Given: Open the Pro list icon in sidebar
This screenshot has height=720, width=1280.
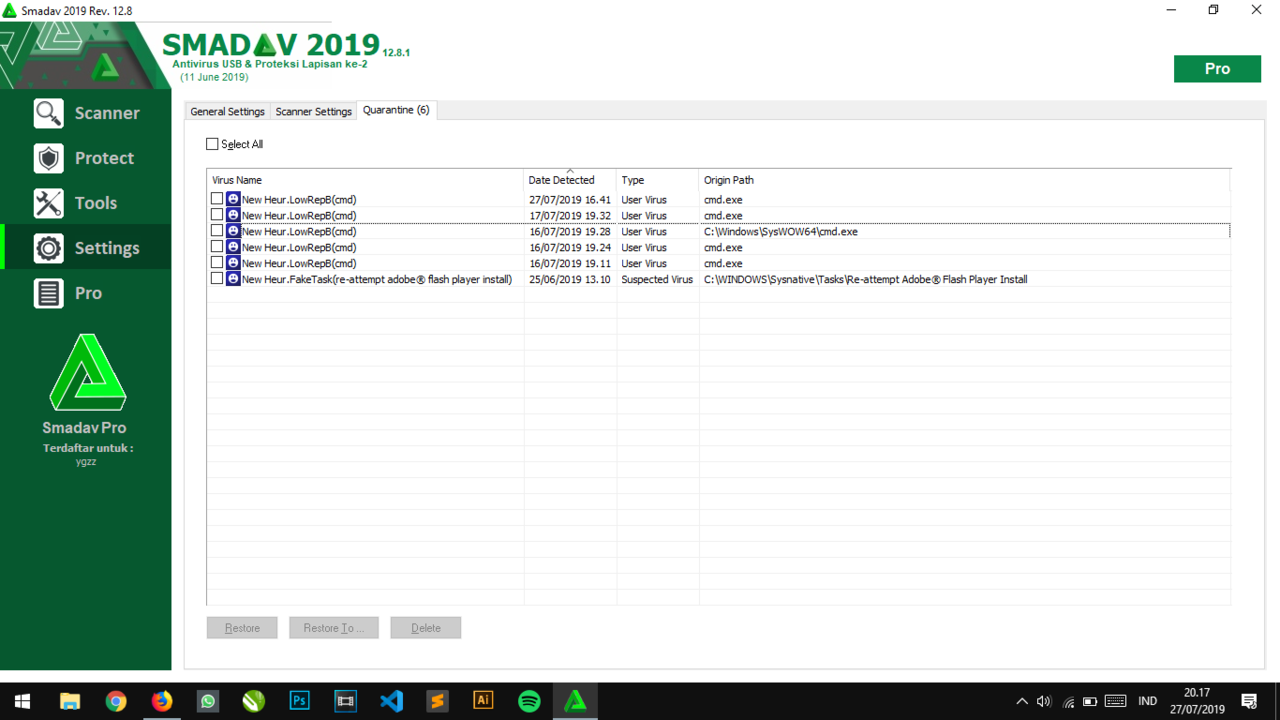Looking at the screenshot, I should pos(48,293).
